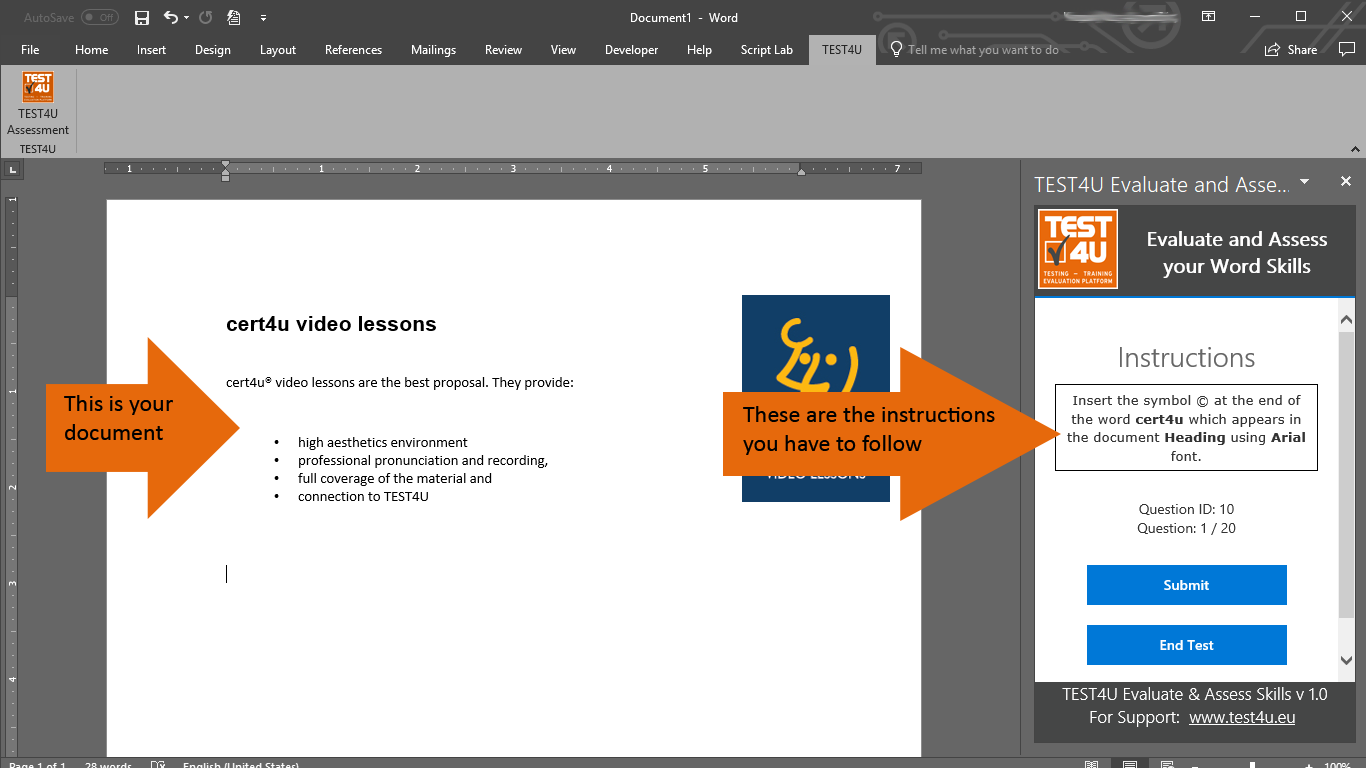Click bullet "professional pronunciation and recording,"

pyautogui.click(x=423, y=460)
